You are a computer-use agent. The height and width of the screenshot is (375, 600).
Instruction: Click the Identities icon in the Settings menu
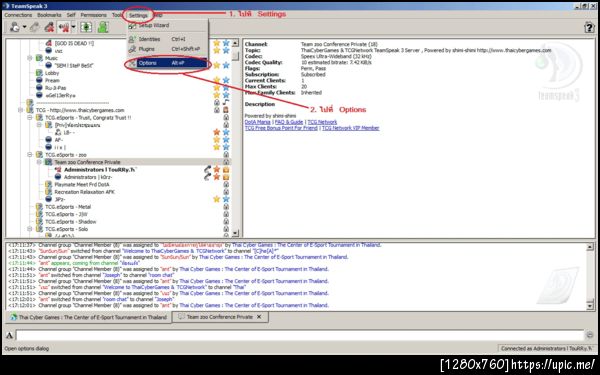[x=132, y=39]
